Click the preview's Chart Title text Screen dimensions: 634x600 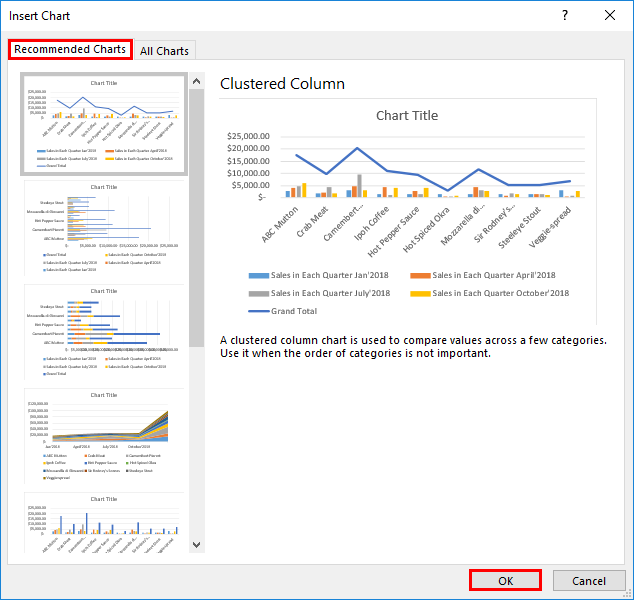pyautogui.click(x=407, y=116)
